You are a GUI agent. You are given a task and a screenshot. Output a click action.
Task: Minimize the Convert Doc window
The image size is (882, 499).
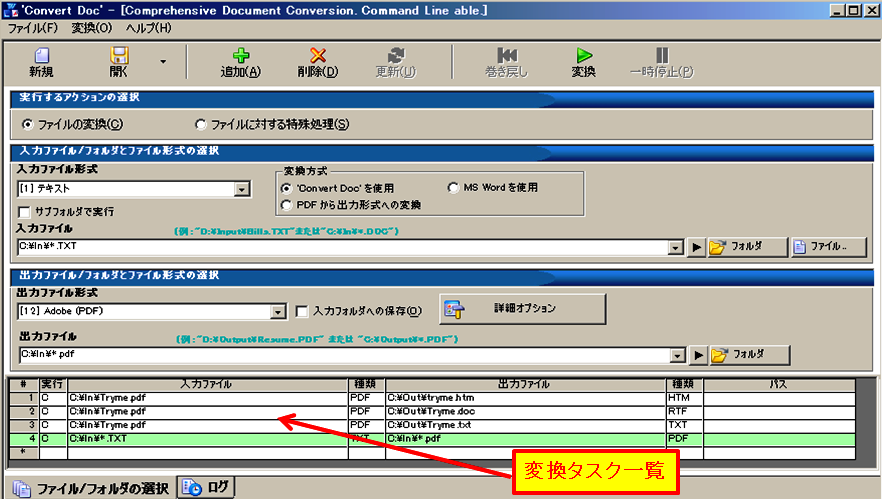838,10
